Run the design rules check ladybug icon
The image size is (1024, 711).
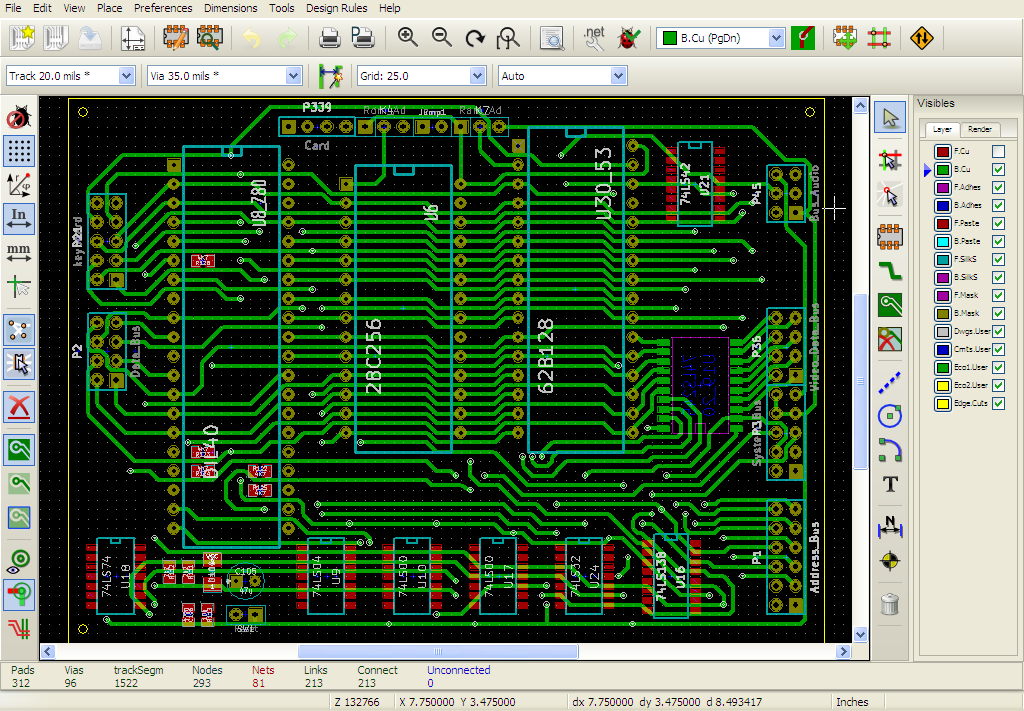coord(629,38)
